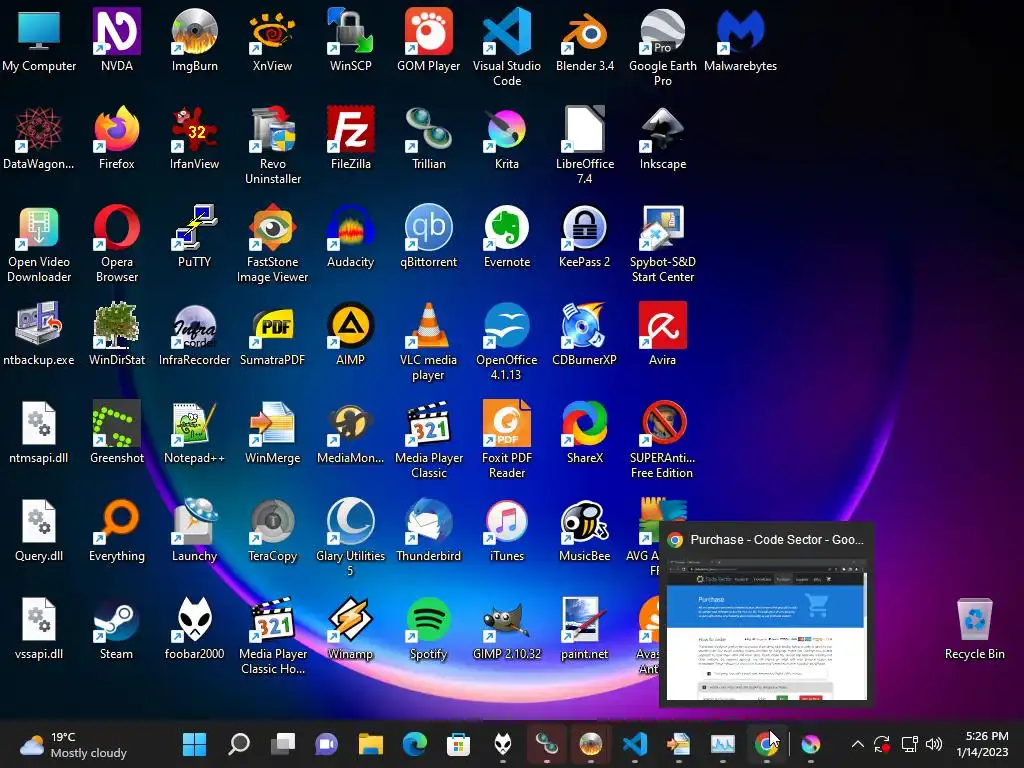Select foobar2000 desktop icon

(x=195, y=628)
